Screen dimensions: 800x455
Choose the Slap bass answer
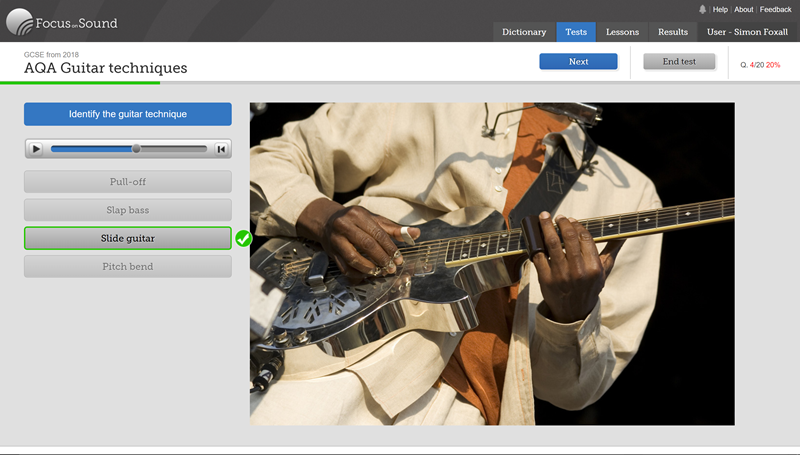128,210
